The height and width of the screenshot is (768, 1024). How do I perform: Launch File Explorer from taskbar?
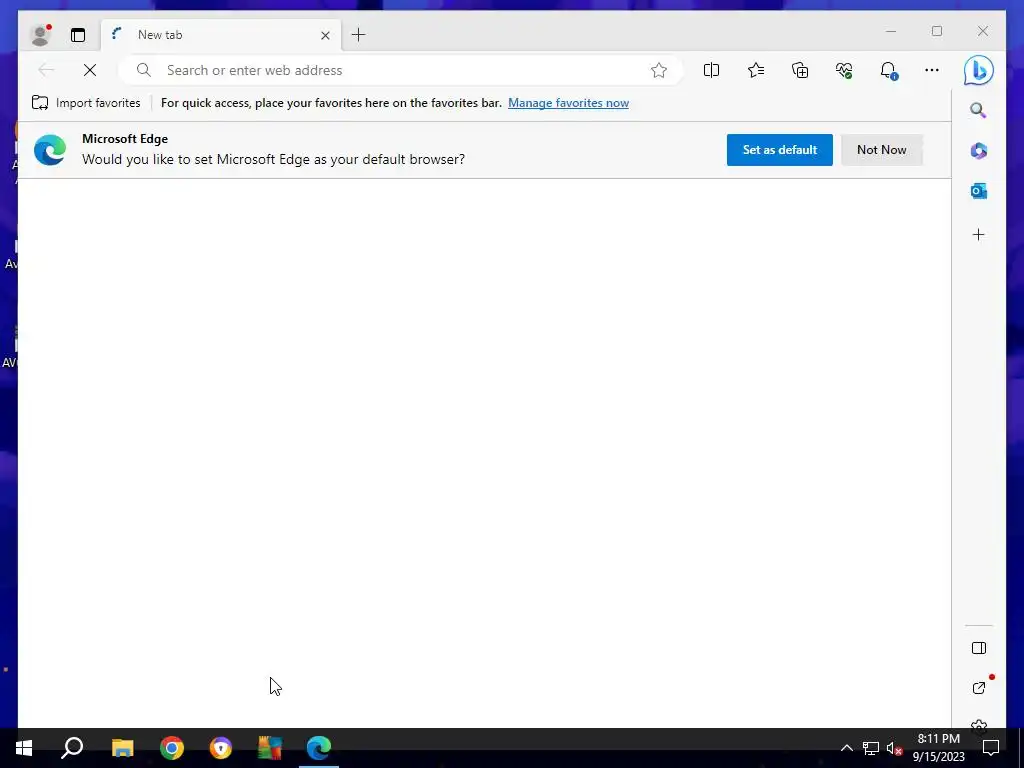pyautogui.click(x=122, y=748)
